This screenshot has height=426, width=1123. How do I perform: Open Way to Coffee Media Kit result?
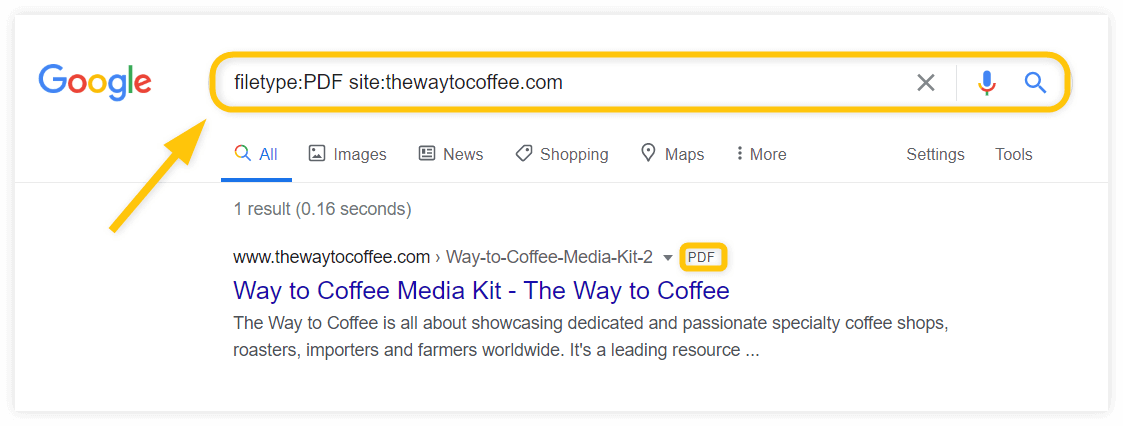481,291
